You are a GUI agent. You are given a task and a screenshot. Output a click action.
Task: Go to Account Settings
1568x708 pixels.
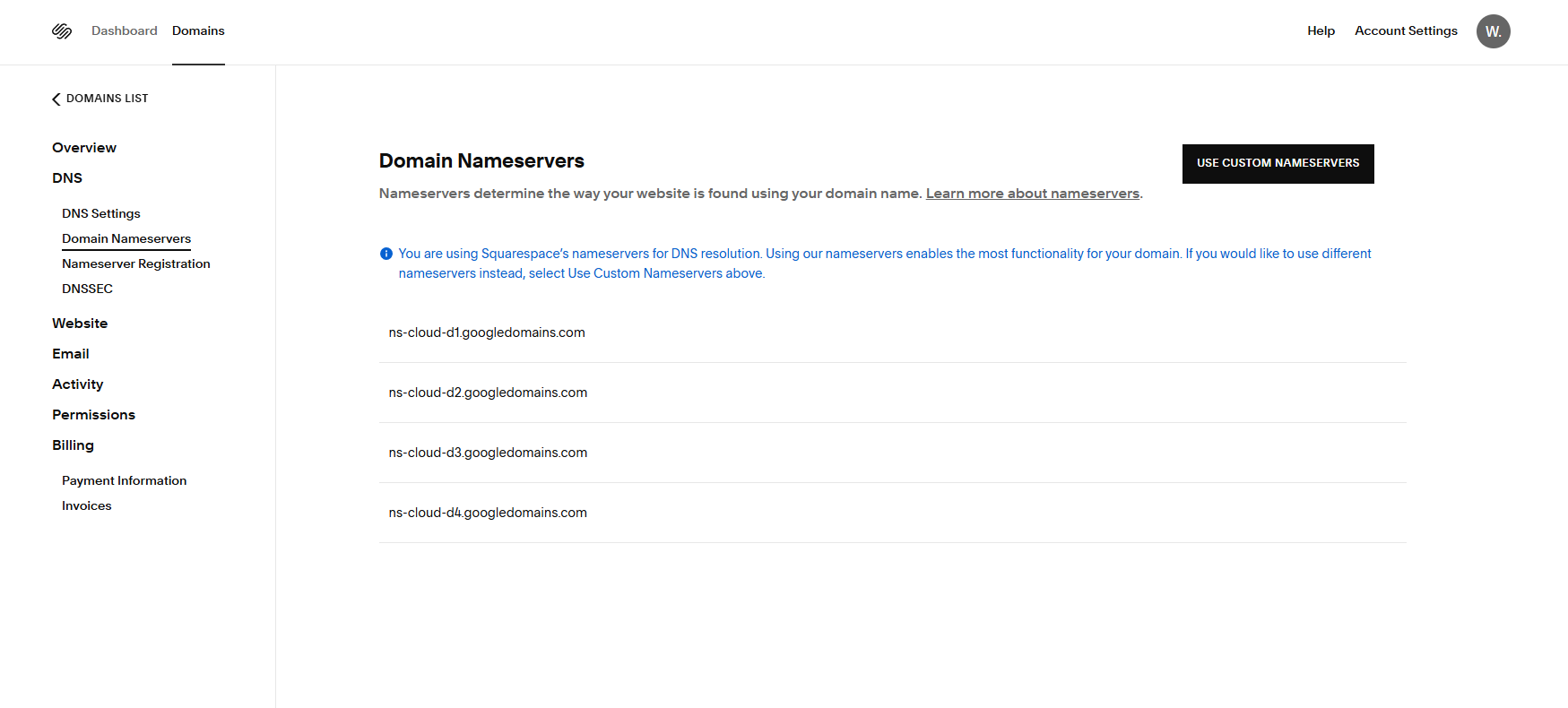coord(1406,30)
